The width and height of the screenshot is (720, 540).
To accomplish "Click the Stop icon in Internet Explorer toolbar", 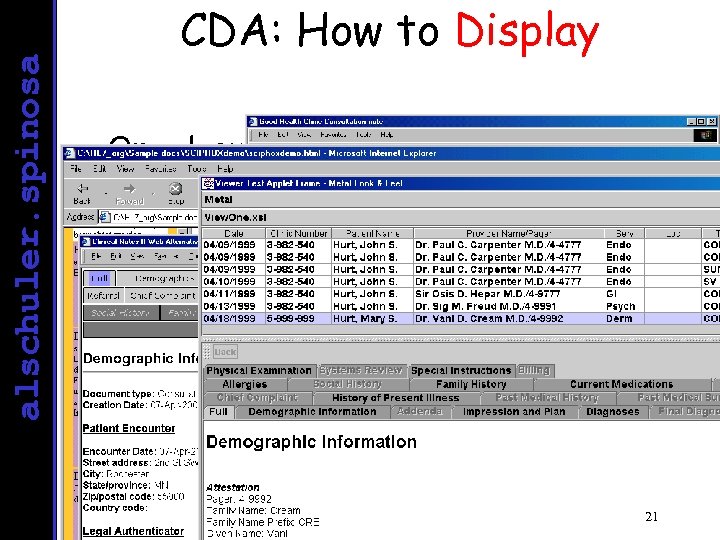I will coord(175,189).
